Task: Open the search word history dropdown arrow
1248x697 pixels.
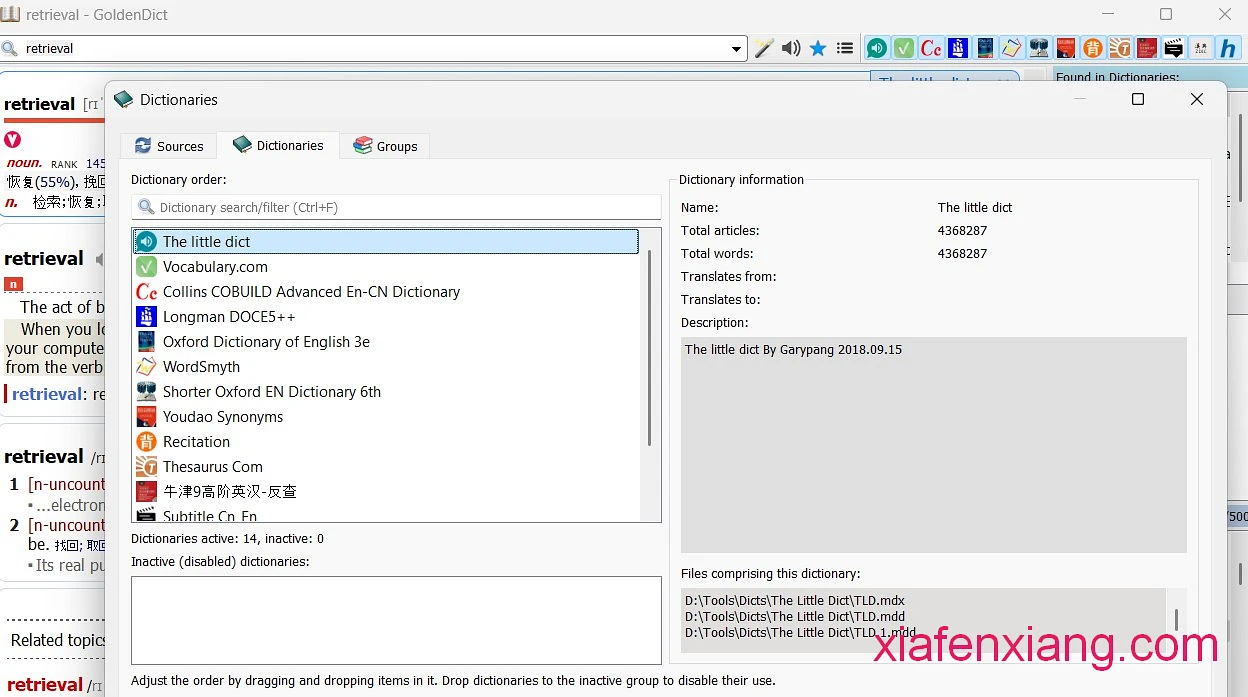Action: [x=737, y=48]
